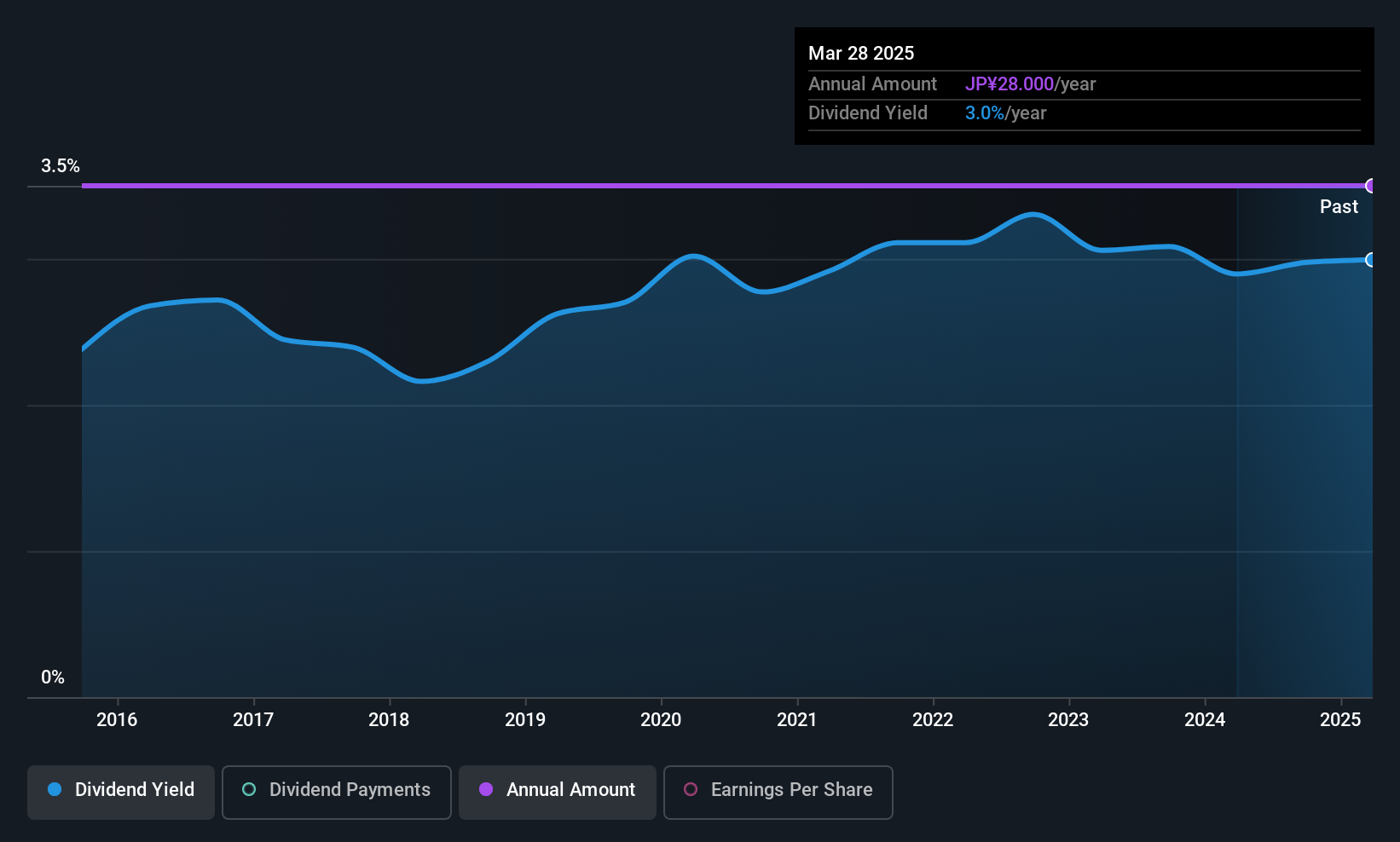Click the purple Annual Amount dot icon
1400x842 pixels.
point(486,790)
